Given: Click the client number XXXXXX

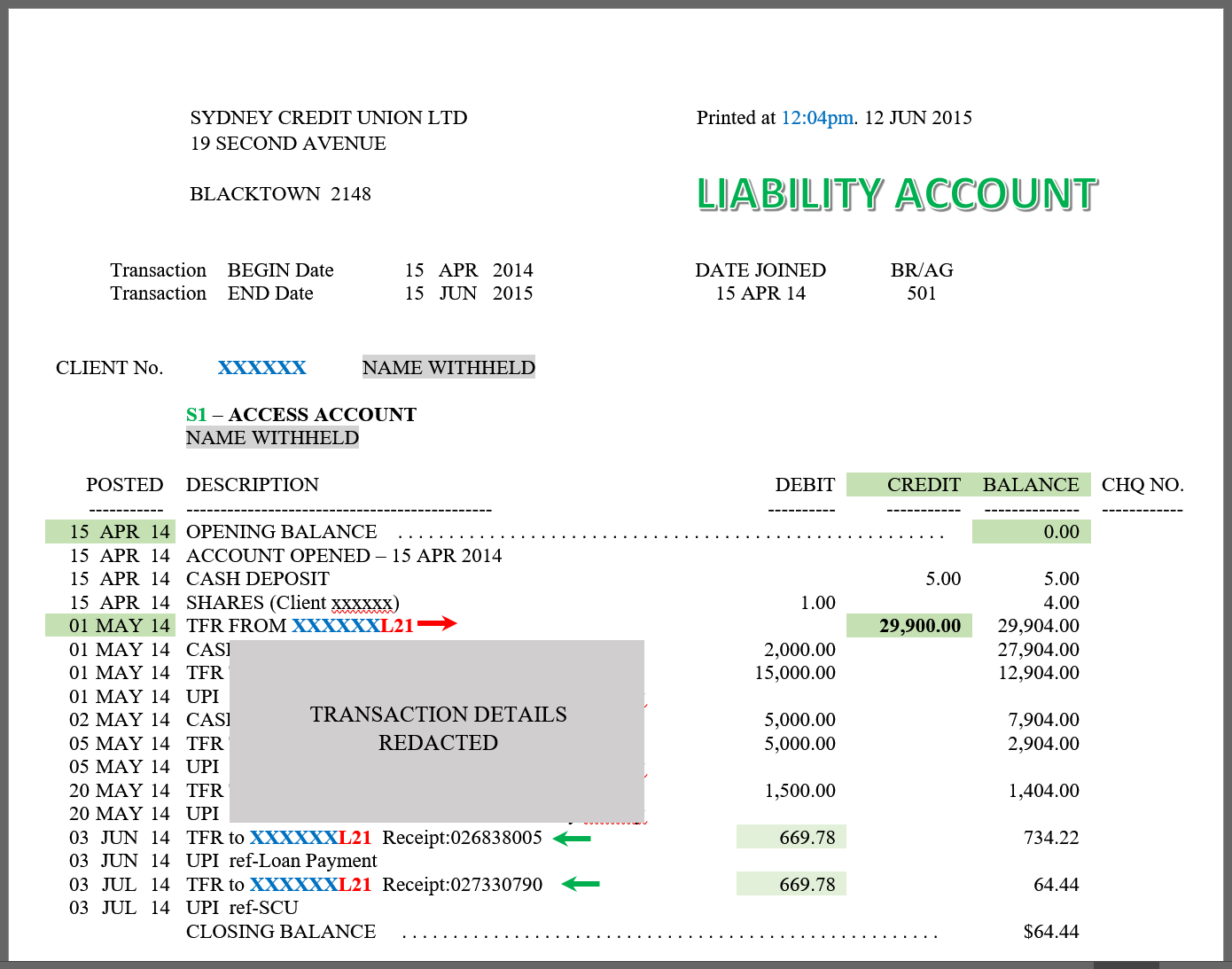Looking at the screenshot, I should point(262,368).
